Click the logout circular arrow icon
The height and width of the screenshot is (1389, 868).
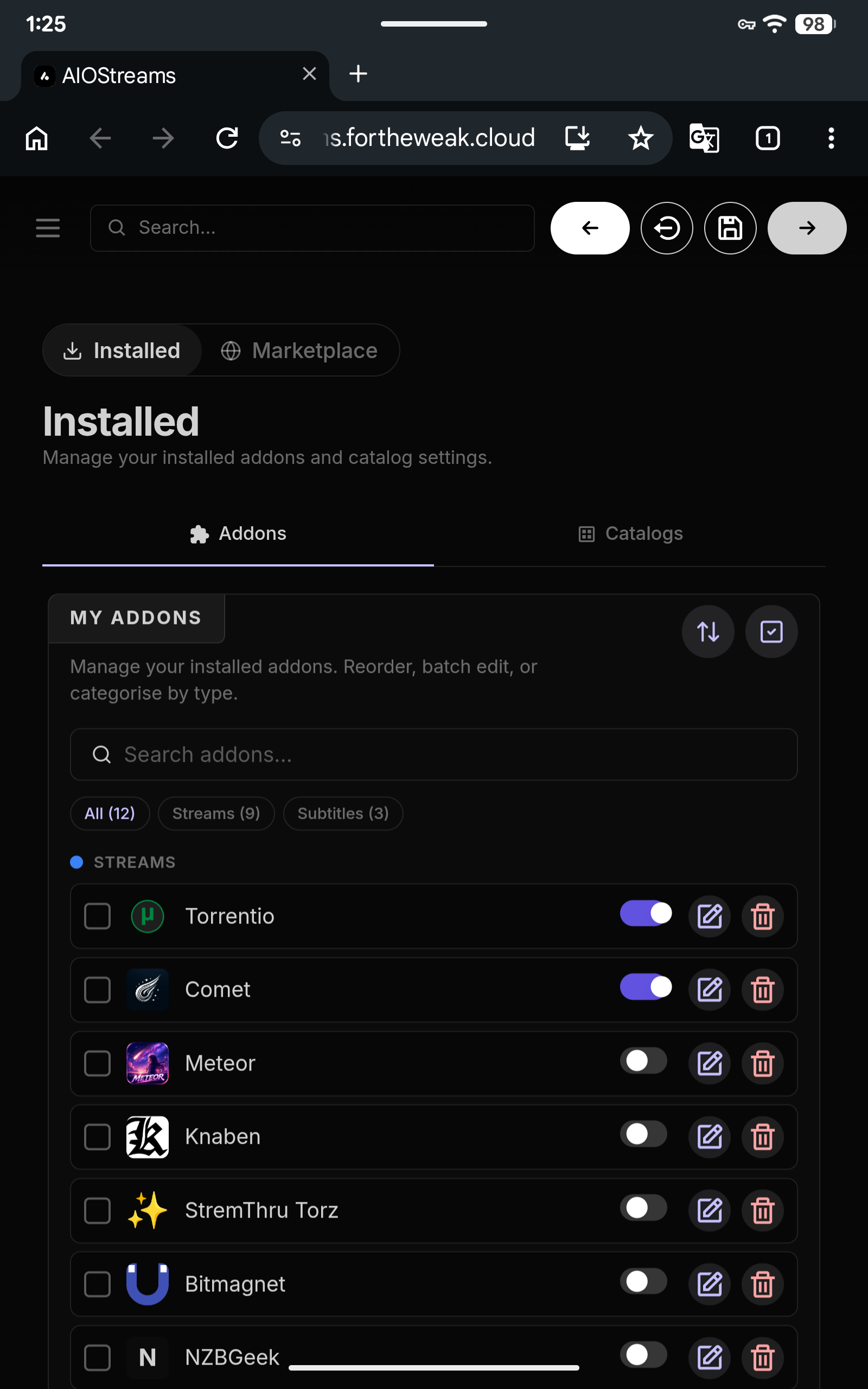667,228
